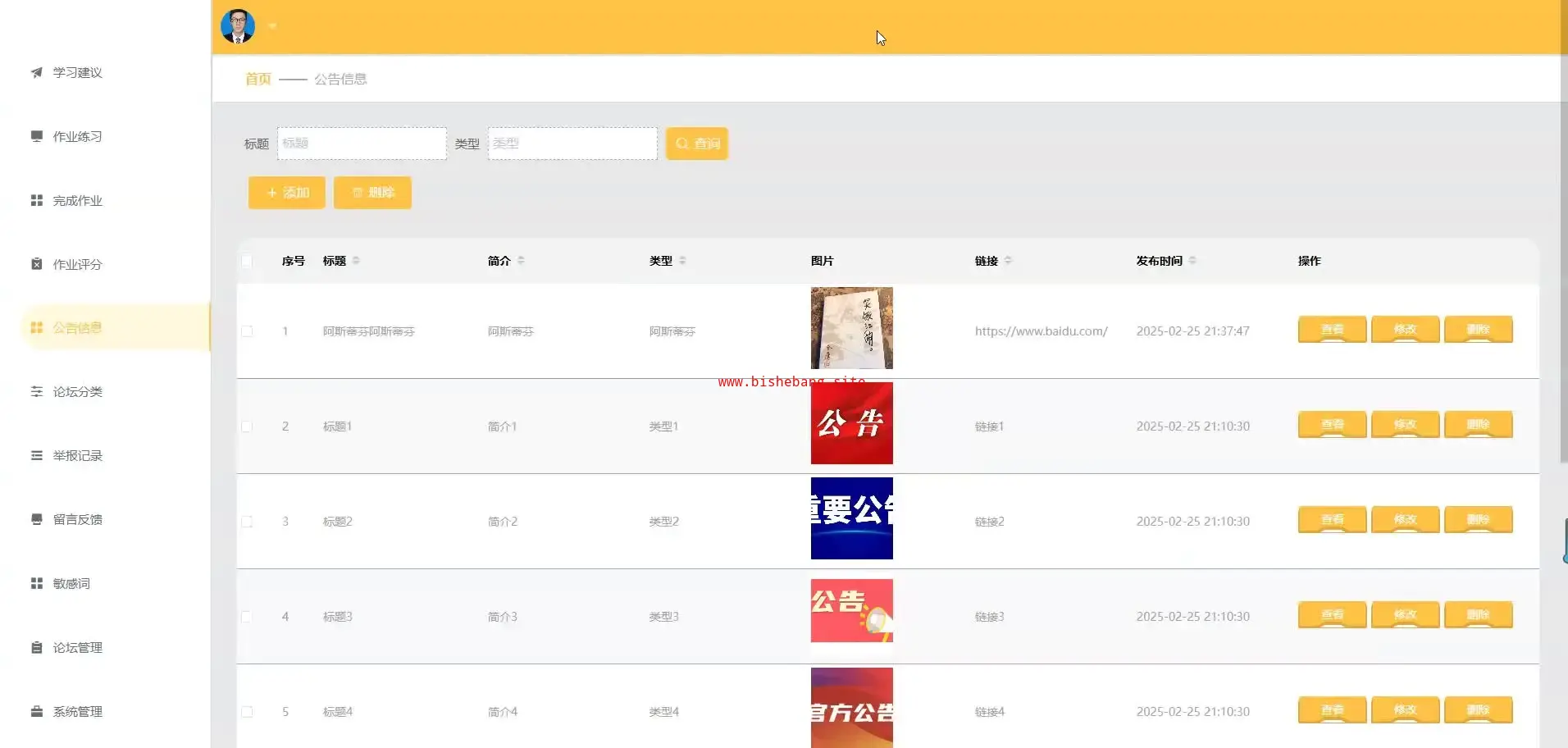Open the 论坛管理 sidebar menu
The width and height of the screenshot is (1568, 748).
tap(77, 648)
